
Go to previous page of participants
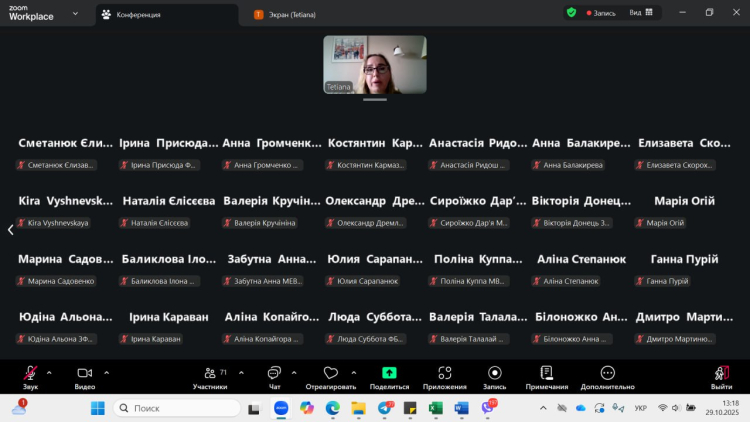coord(10,229)
